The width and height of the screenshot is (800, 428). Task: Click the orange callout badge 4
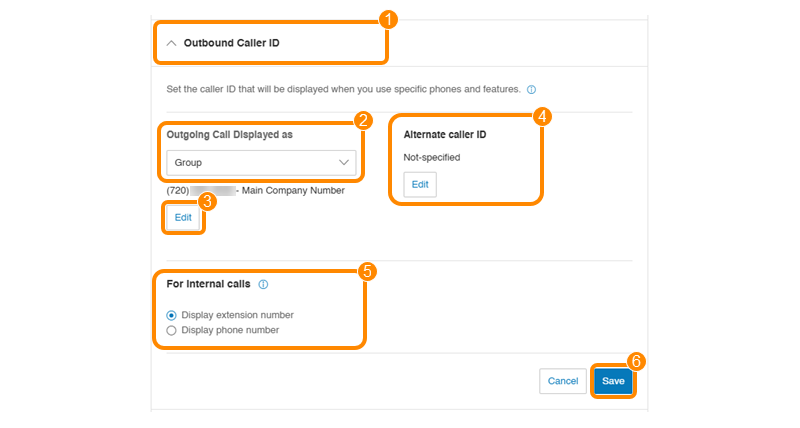coord(542,116)
